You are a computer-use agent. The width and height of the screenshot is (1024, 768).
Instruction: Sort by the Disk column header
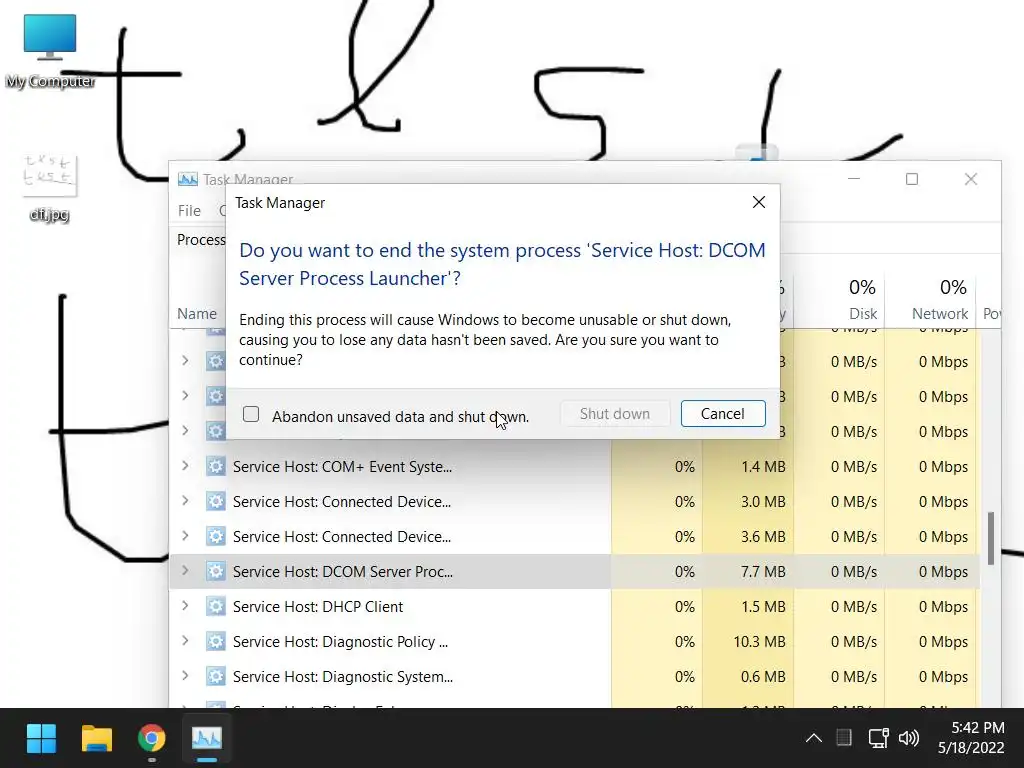[863, 313]
